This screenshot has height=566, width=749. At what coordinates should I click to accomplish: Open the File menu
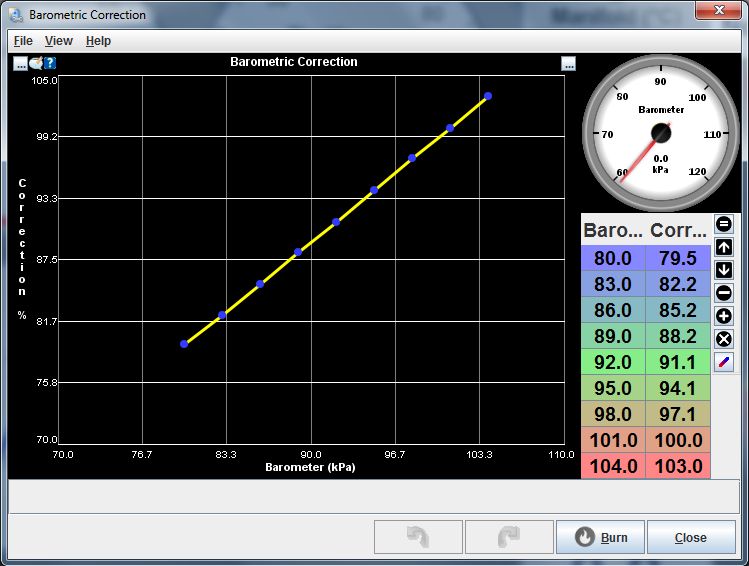pyautogui.click(x=23, y=41)
